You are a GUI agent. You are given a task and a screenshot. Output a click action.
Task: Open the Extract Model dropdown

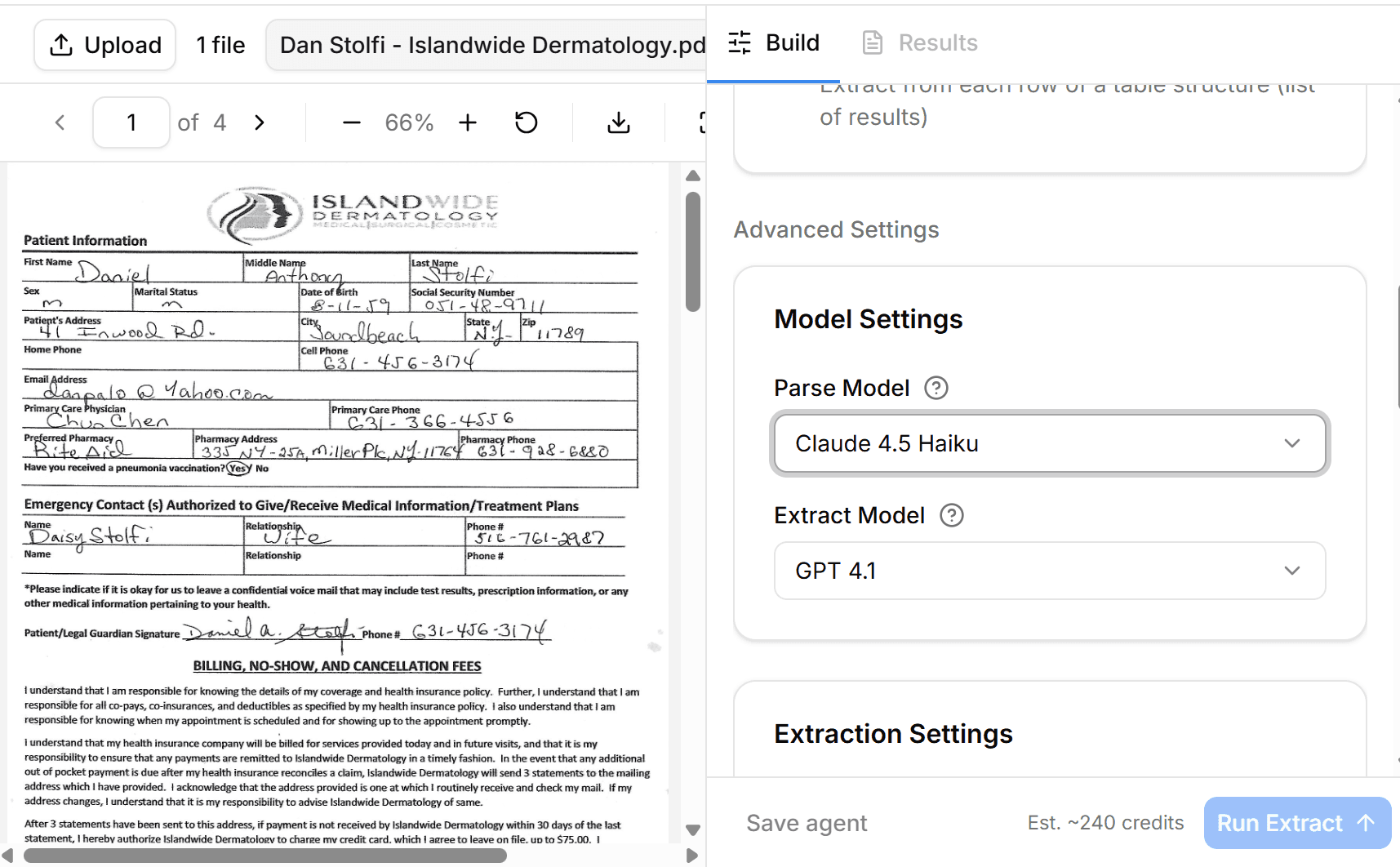[x=1049, y=571]
